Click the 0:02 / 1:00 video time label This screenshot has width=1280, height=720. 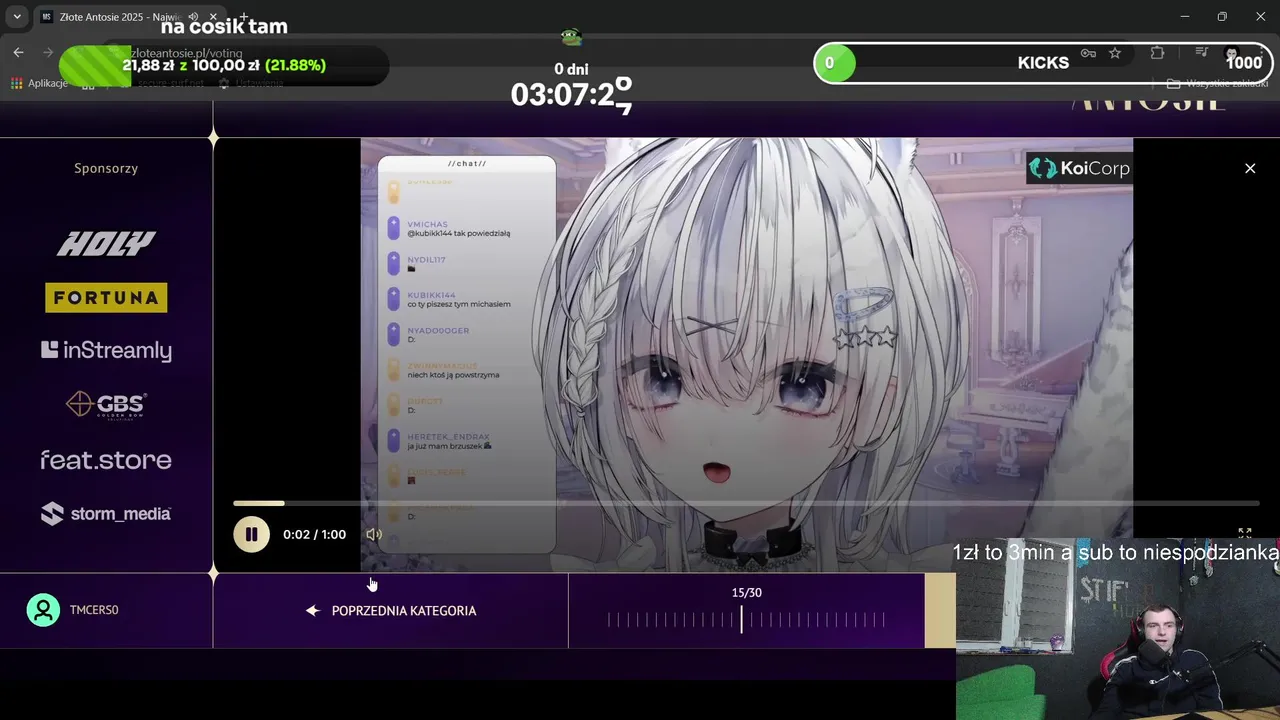[314, 534]
